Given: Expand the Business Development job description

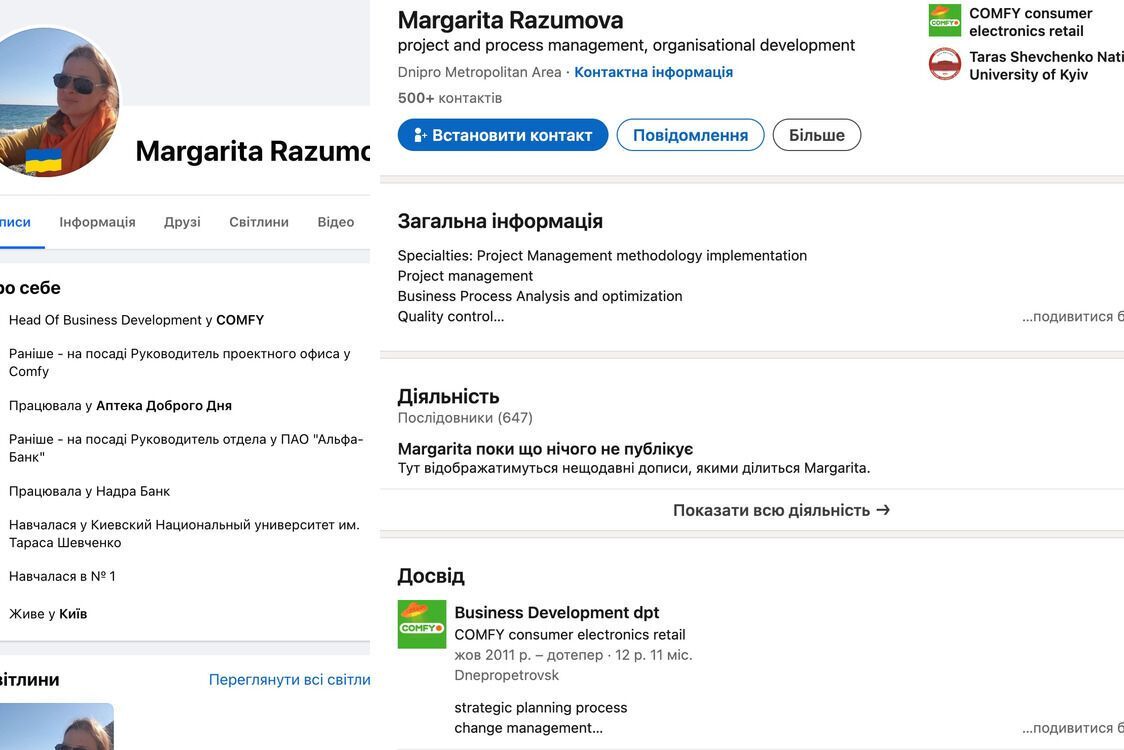Looking at the screenshot, I should point(1072,728).
